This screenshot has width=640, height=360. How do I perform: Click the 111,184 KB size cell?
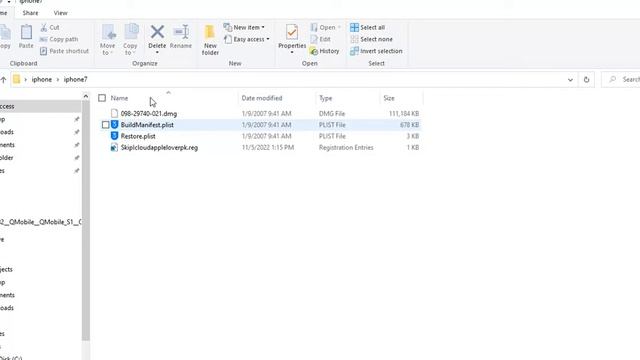click(404, 113)
